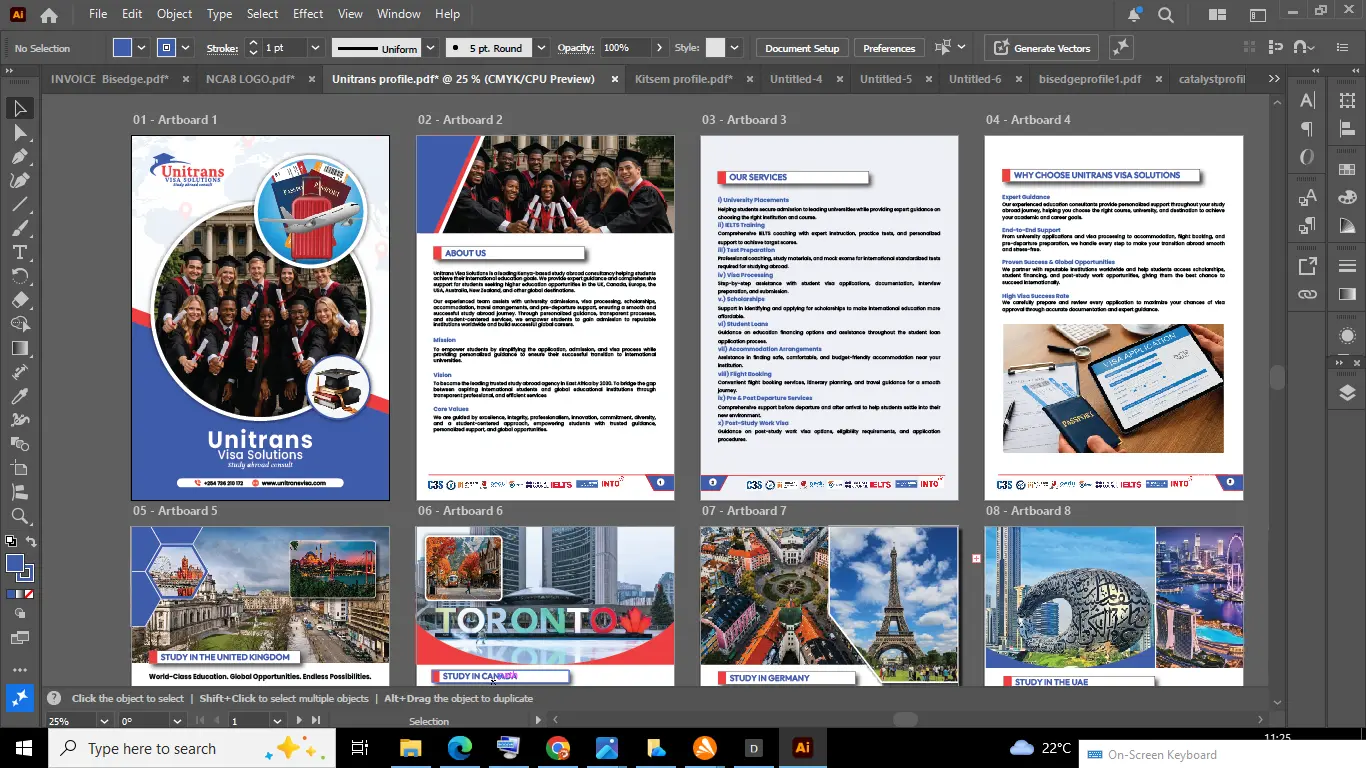
Task: Click the fill swatch in control bar
Action: [122, 48]
